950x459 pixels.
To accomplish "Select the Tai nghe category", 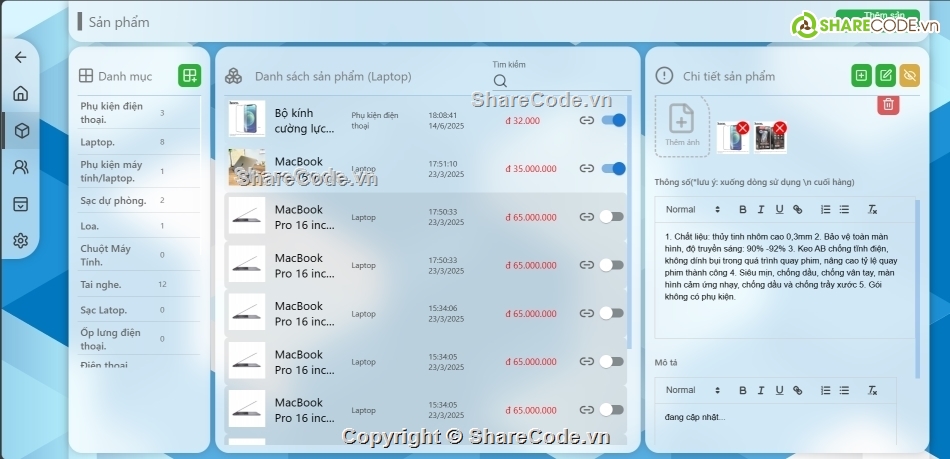I will pos(139,284).
